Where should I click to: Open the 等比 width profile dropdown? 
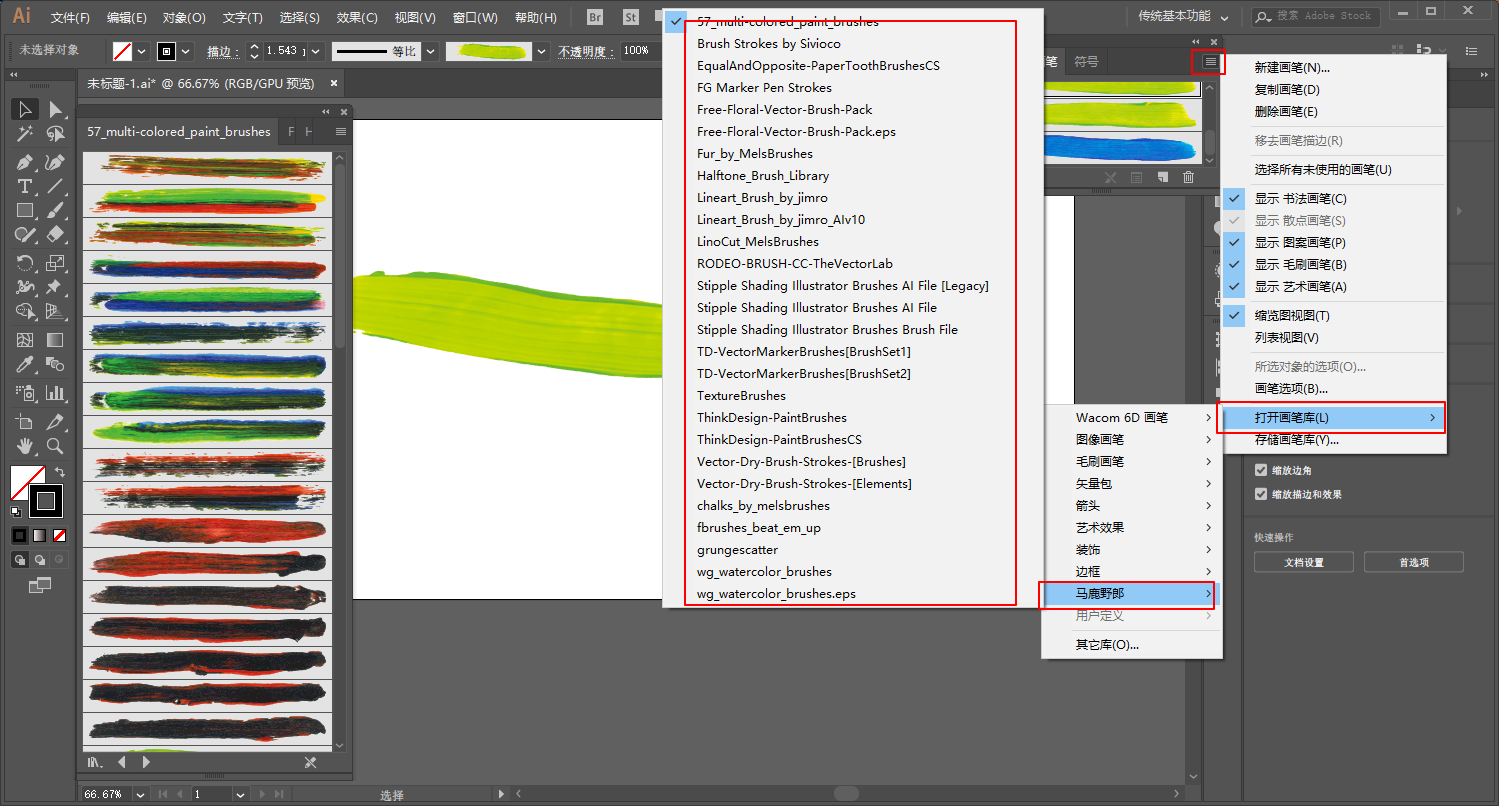pos(430,50)
